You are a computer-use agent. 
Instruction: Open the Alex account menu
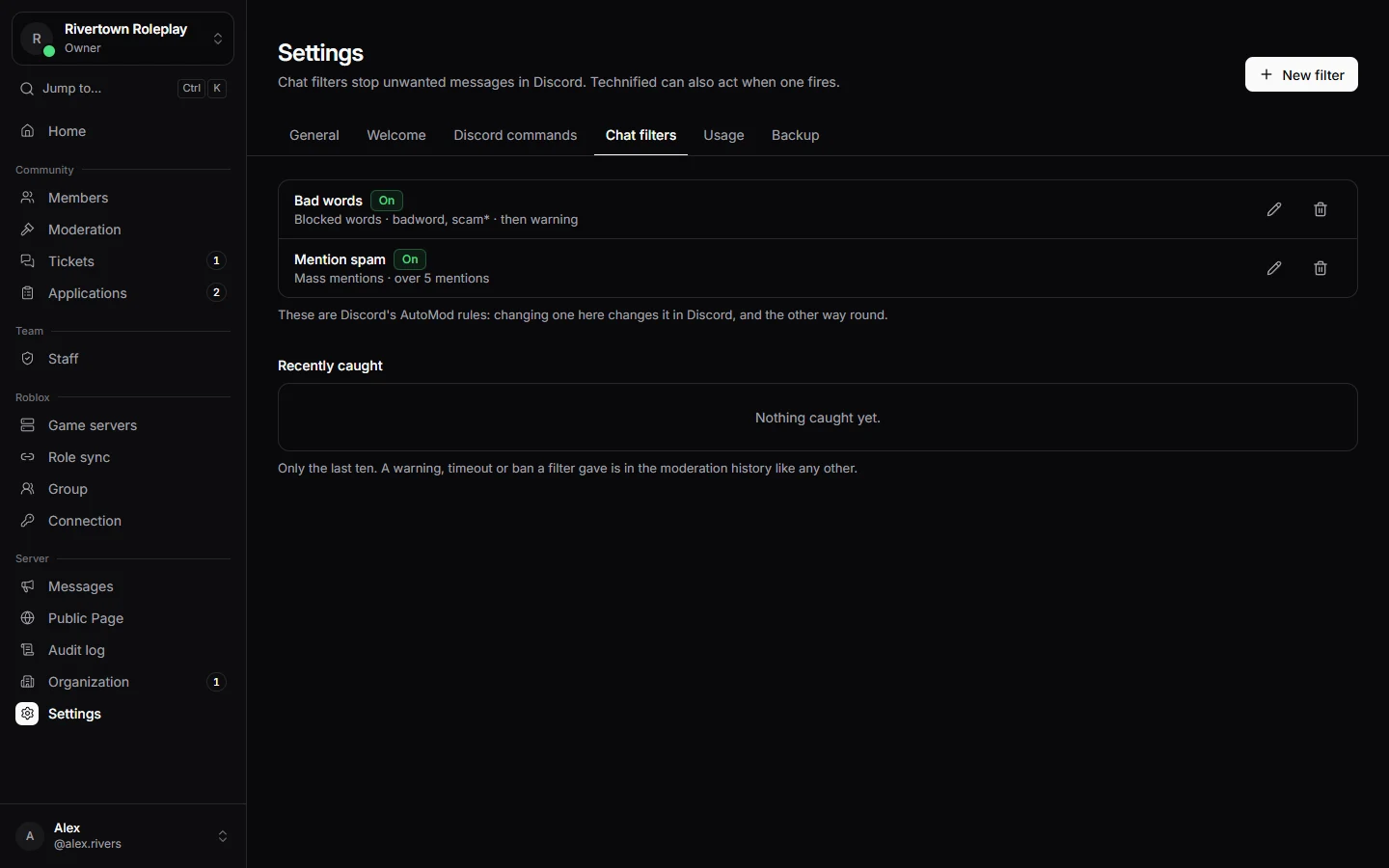click(123, 836)
